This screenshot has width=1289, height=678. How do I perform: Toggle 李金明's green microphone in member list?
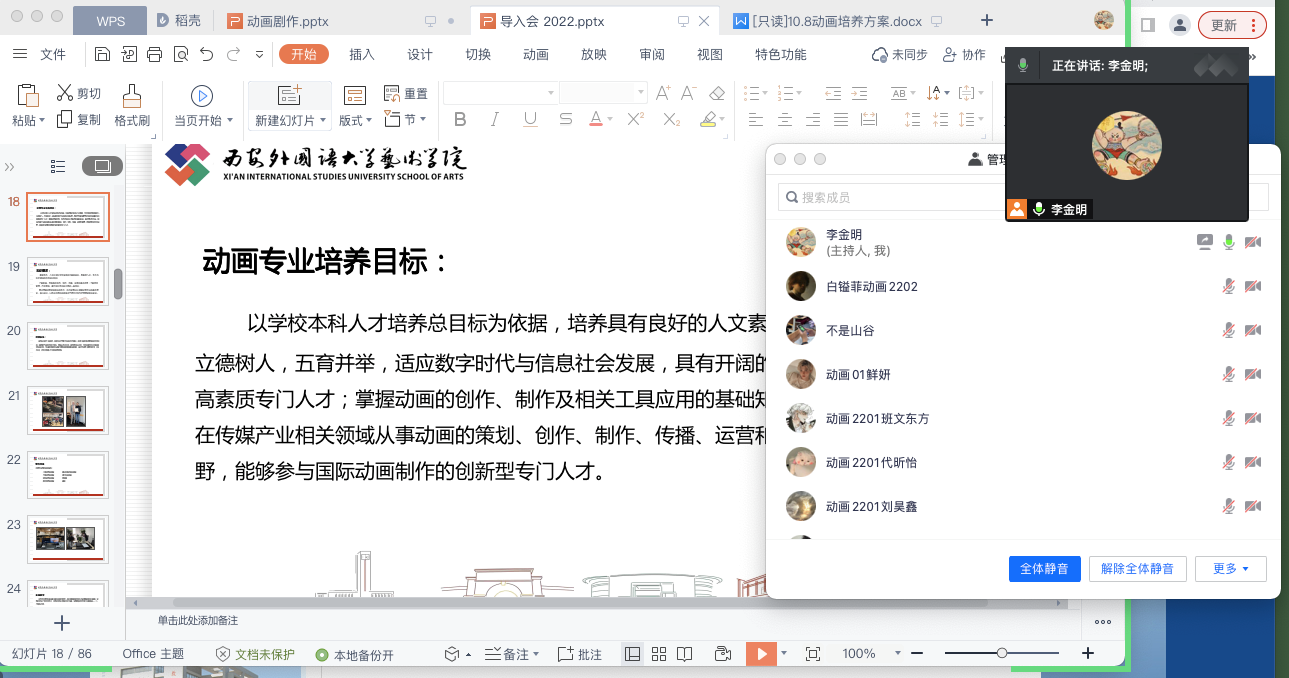coord(1229,242)
